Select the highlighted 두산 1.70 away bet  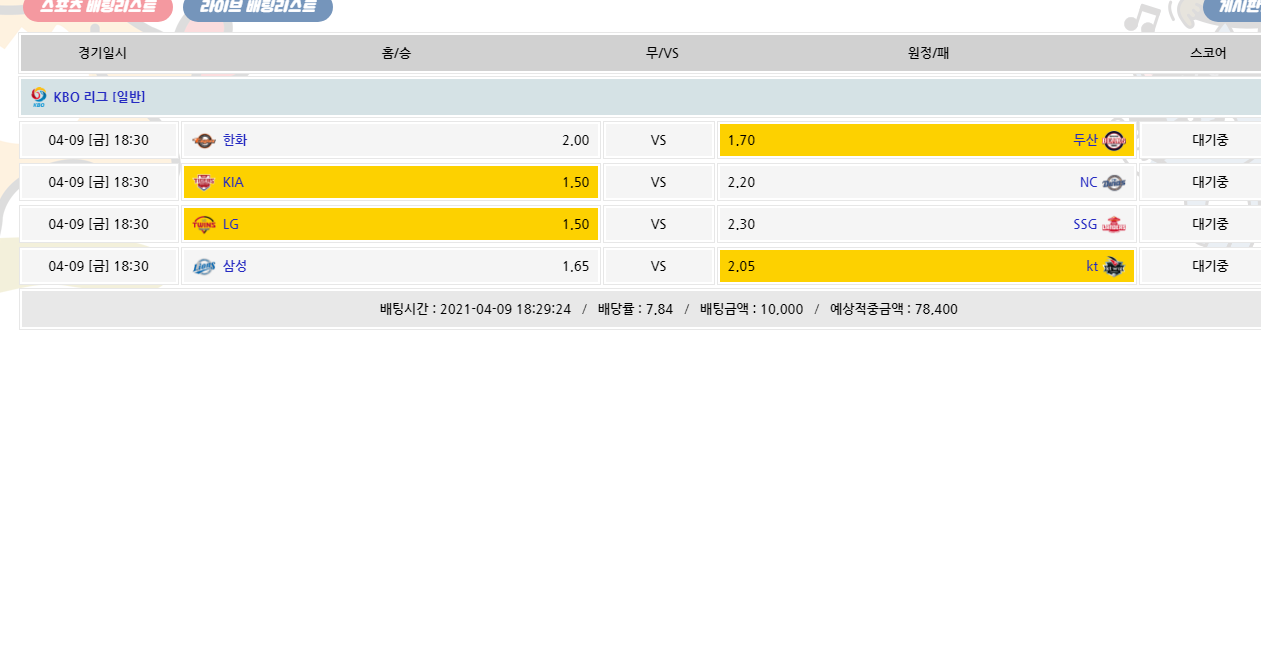pyautogui.click(x=926, y=140)
